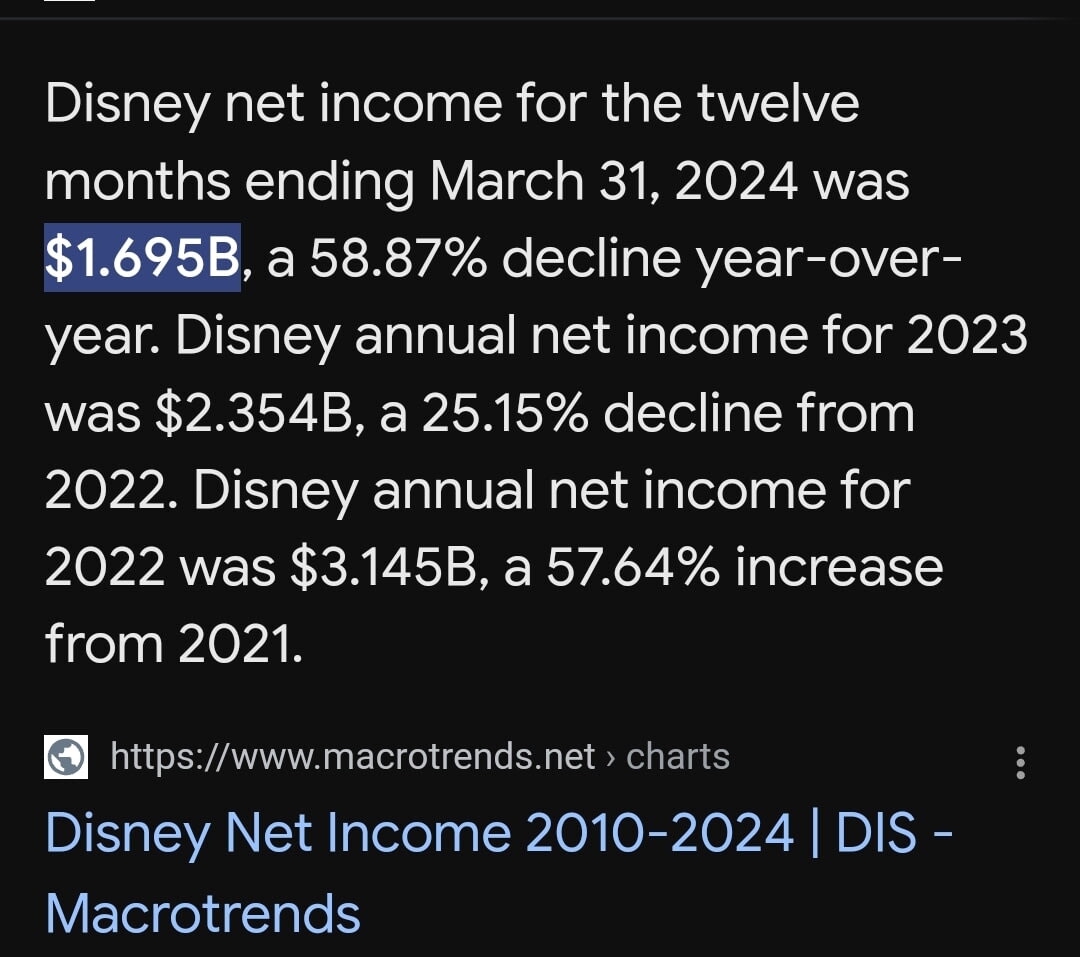Click the 'from 2021.' text ending the snippet
This screenshot has height=957, width=1080.
(172, 644)
